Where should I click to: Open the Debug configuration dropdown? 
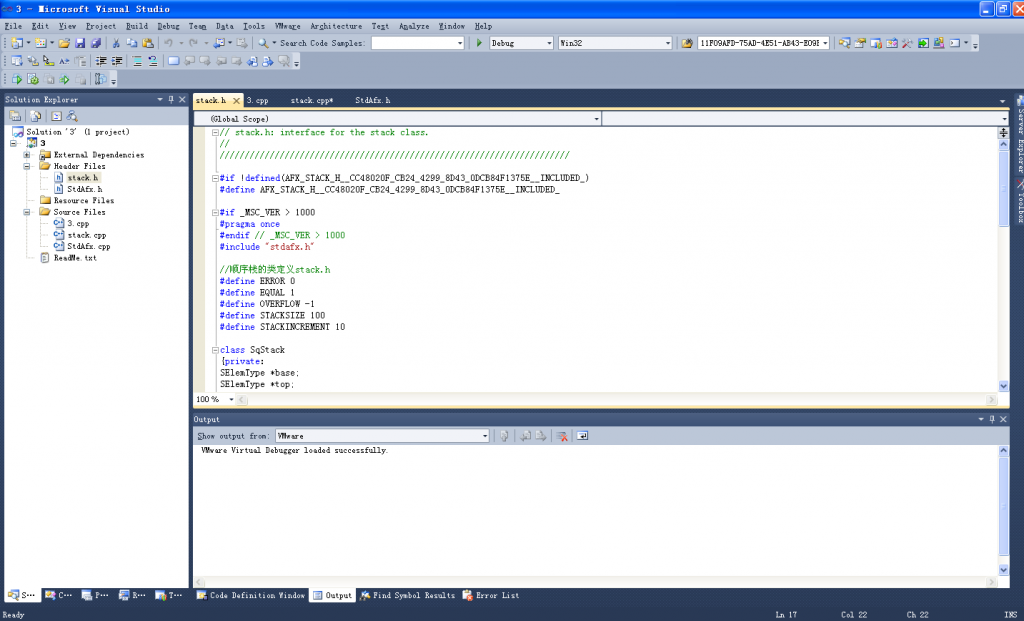pos(547,43)
